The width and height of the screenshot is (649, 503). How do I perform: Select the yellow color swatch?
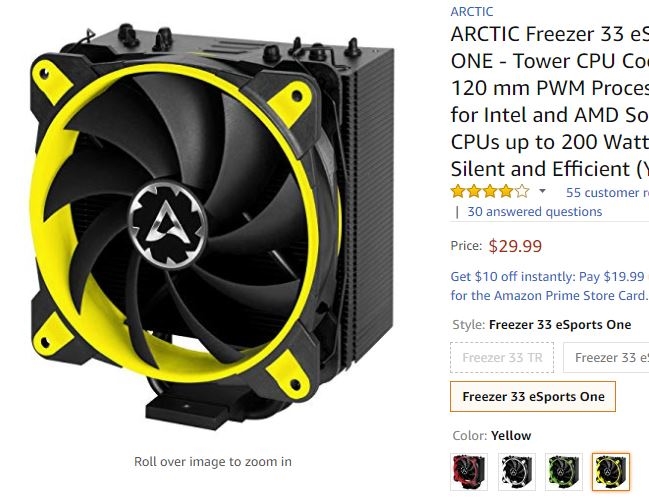tap(611, 472)
